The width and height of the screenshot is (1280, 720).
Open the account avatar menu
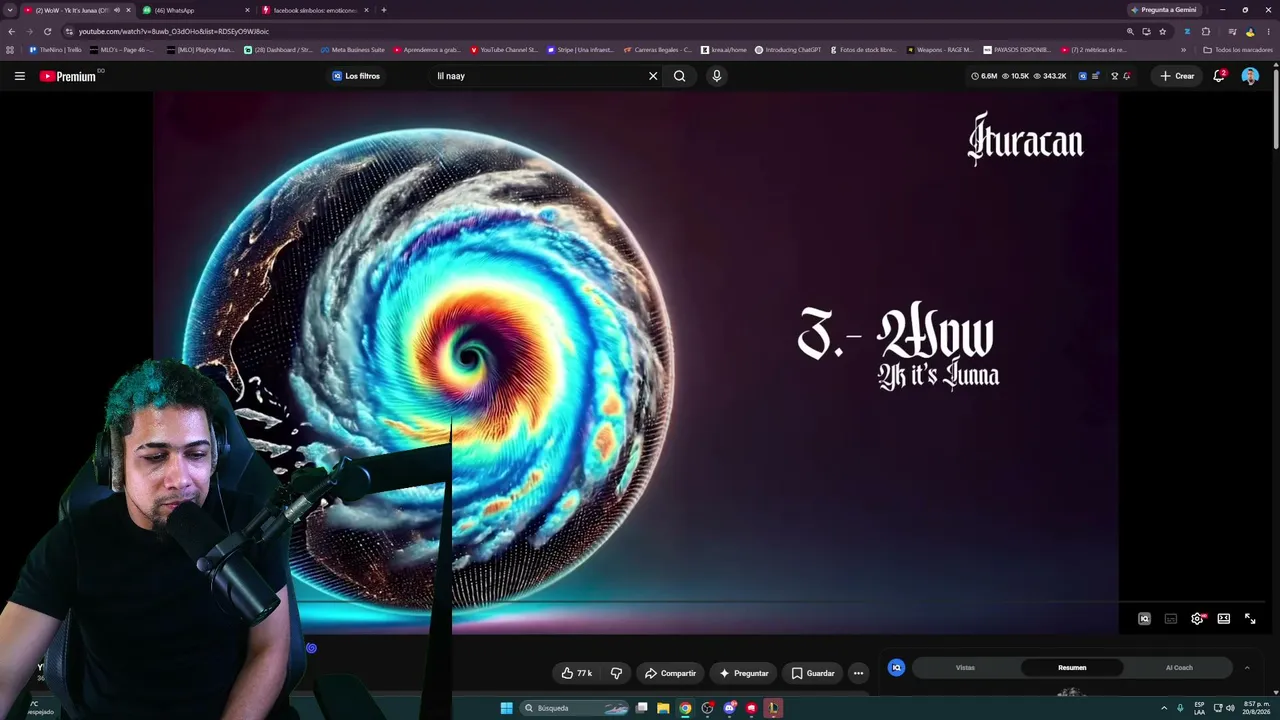tap(1250, 76)
